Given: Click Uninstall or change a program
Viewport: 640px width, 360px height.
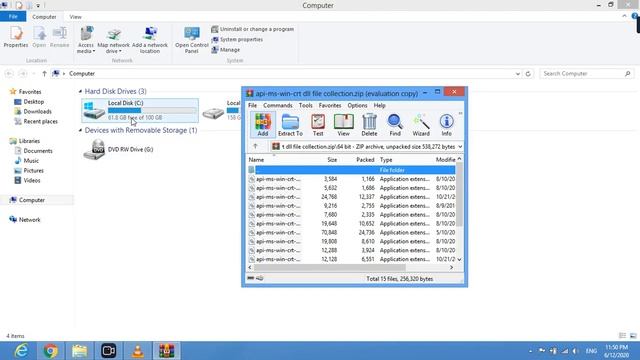Looking at the screenshot, I should [x=253, y=29].
